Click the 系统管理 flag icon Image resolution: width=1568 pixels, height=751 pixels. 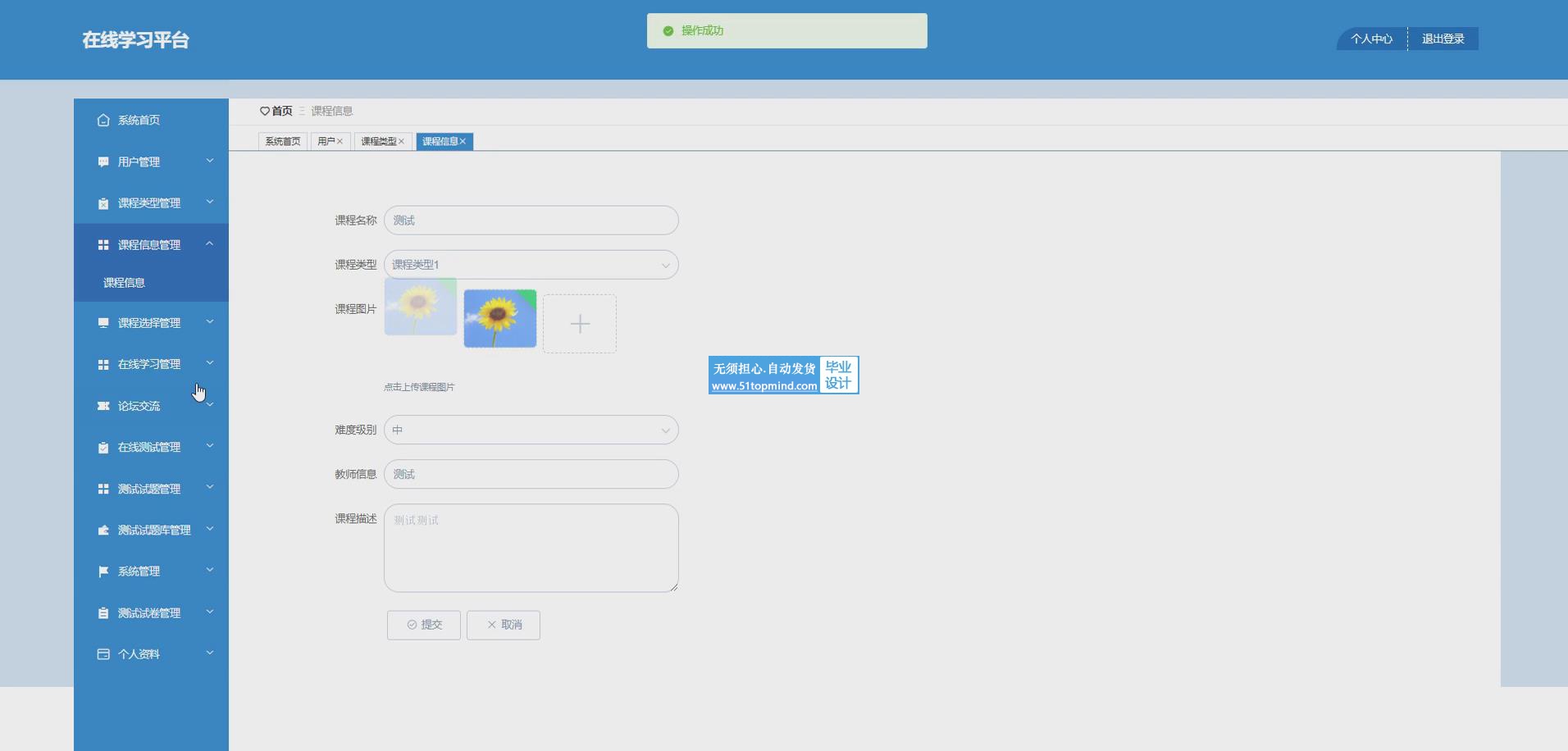coord(103,571)
